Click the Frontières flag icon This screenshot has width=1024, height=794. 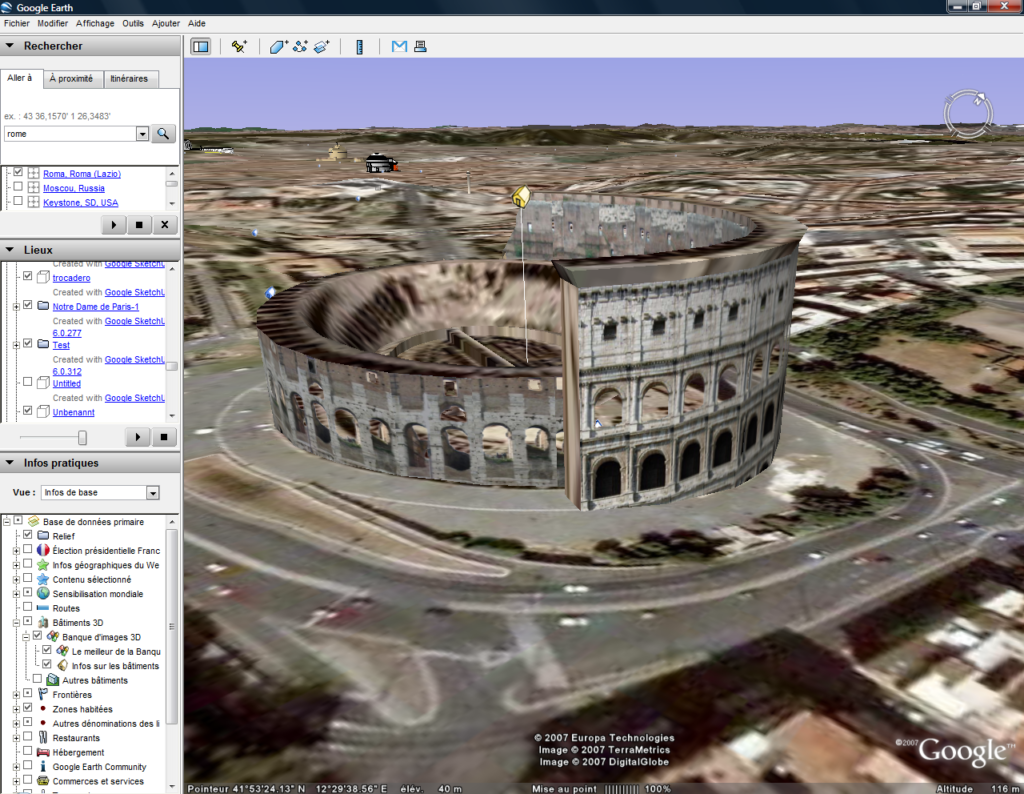[43, 694]
